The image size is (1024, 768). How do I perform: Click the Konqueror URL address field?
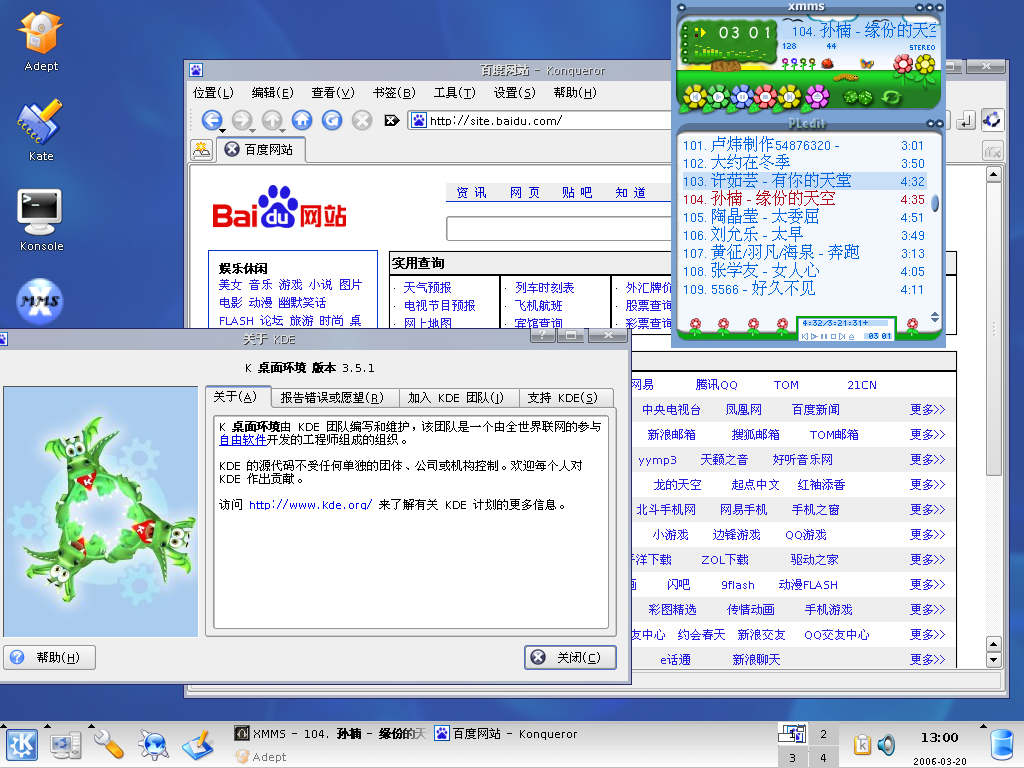pyautogui.click(x=549, y=120)
